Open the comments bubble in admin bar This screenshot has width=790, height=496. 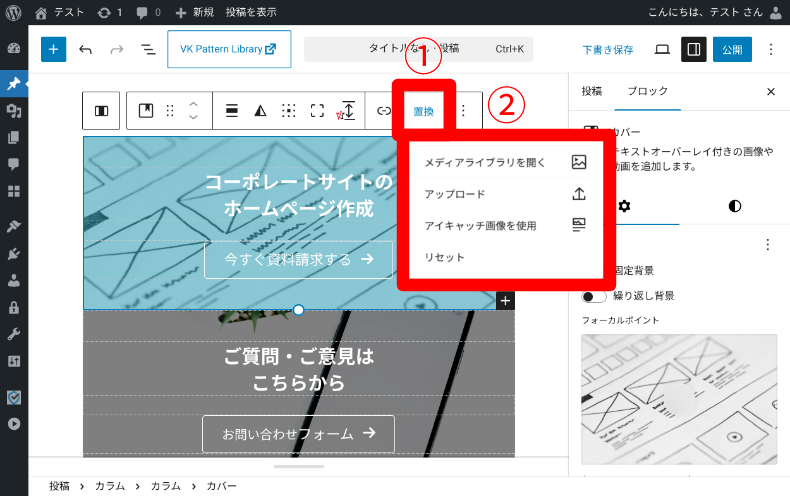click(x=149, y=12)
